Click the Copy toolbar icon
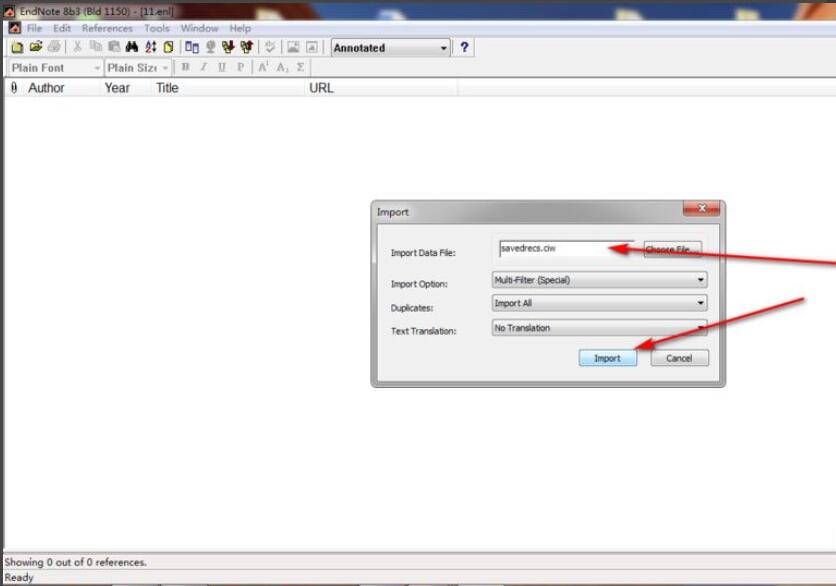836x586 pixels. click(96, 47)
